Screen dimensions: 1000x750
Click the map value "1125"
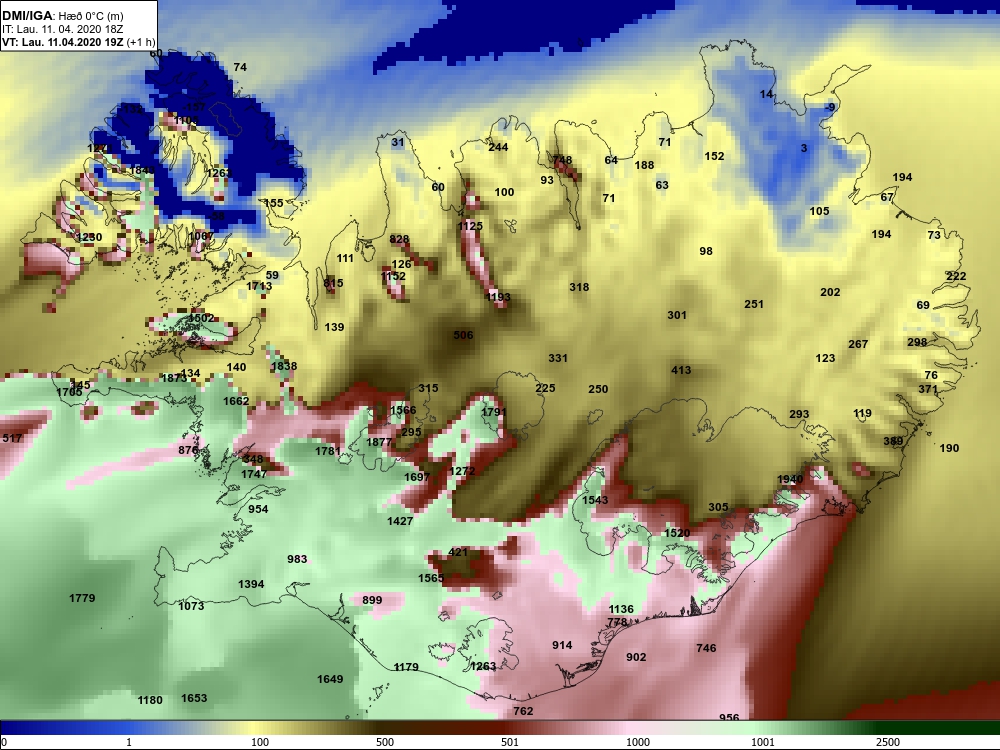[470, 226]
